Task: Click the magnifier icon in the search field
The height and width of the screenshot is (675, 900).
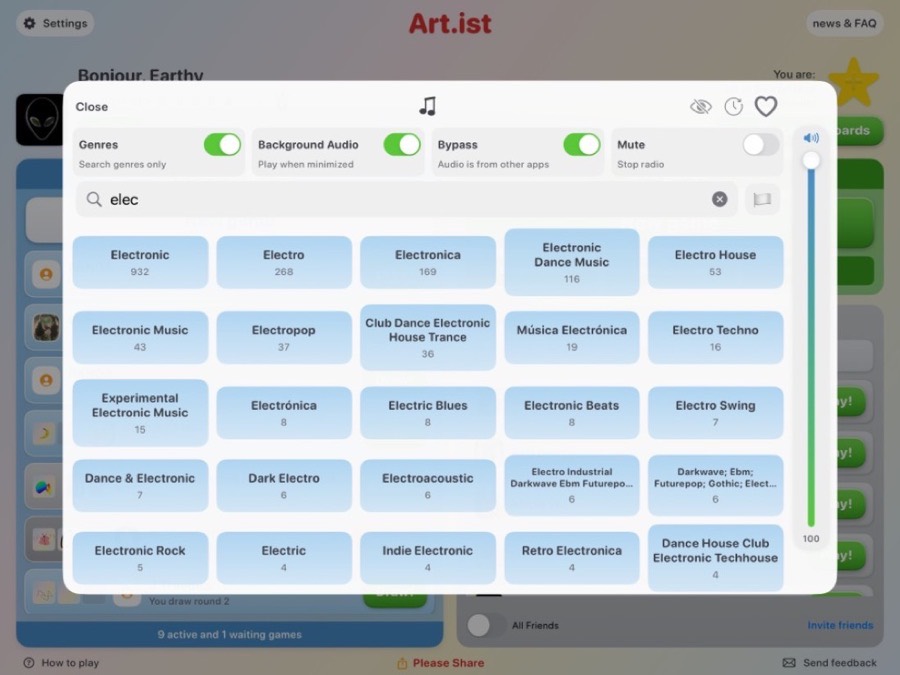Action: click(x=94, y=199)
